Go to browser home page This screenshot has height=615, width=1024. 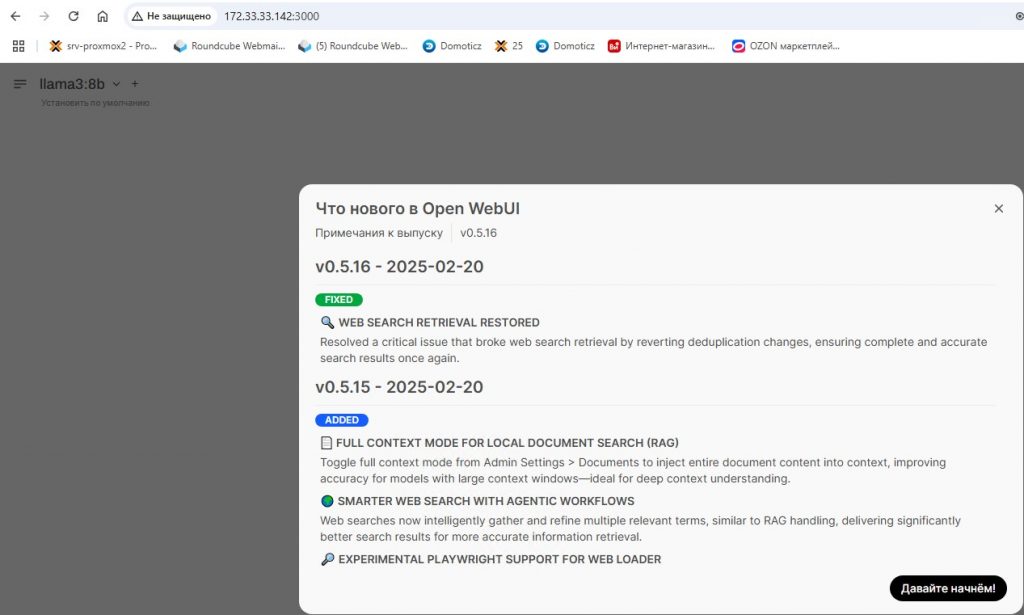pos(102,16)
